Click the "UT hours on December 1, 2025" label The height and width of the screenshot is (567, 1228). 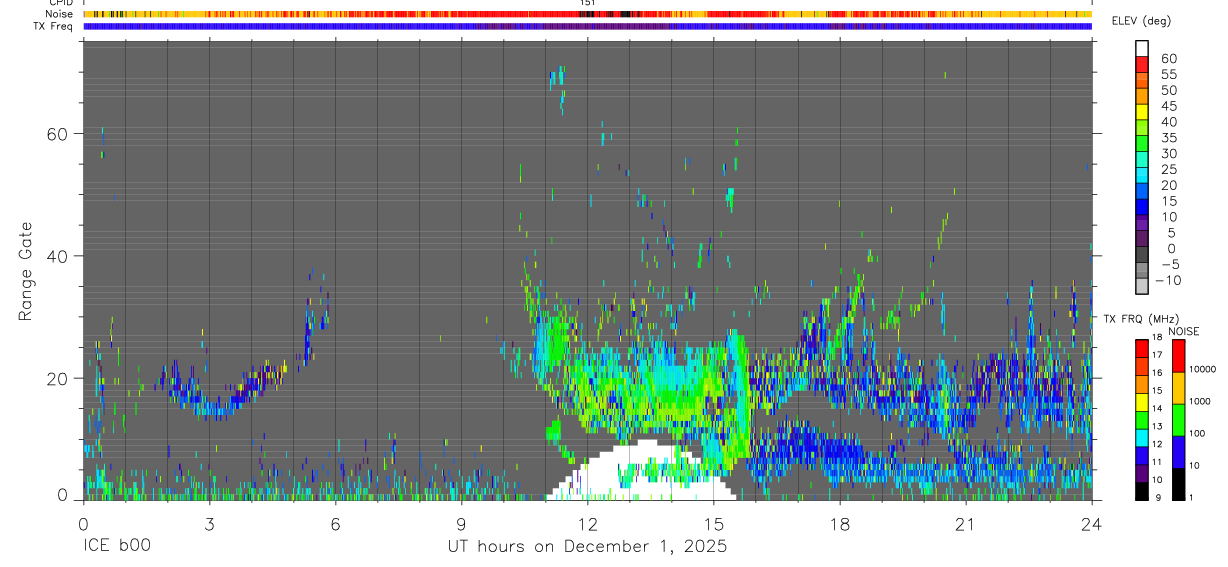[587, 547]
